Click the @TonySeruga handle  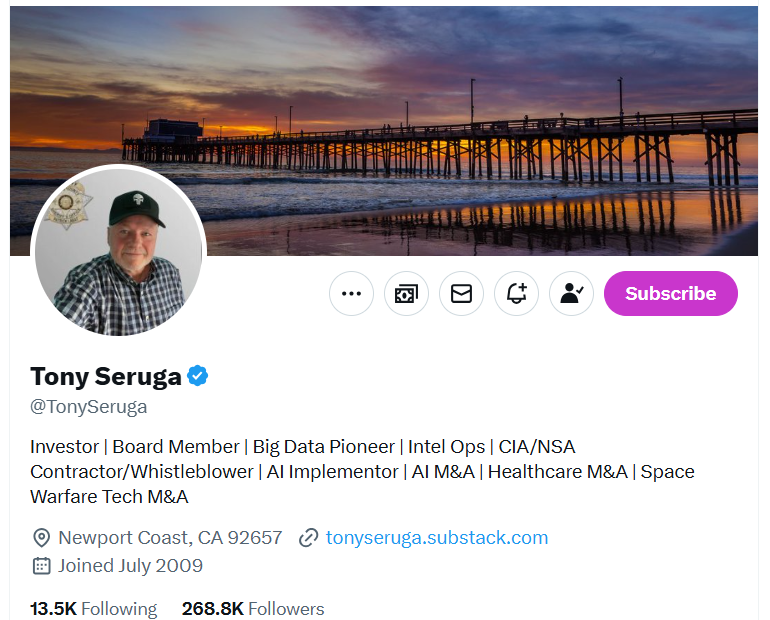[89, 407]
